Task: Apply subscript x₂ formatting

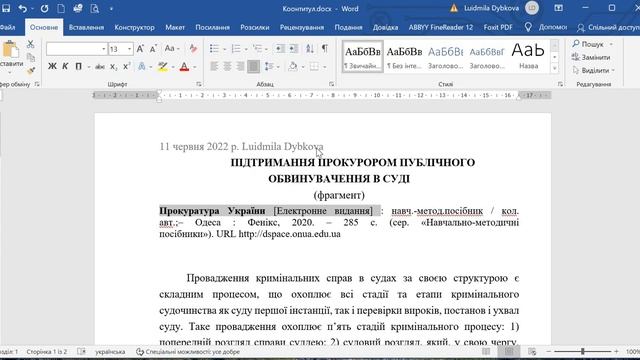Action: pyautogui.click(x=114, y=67)
